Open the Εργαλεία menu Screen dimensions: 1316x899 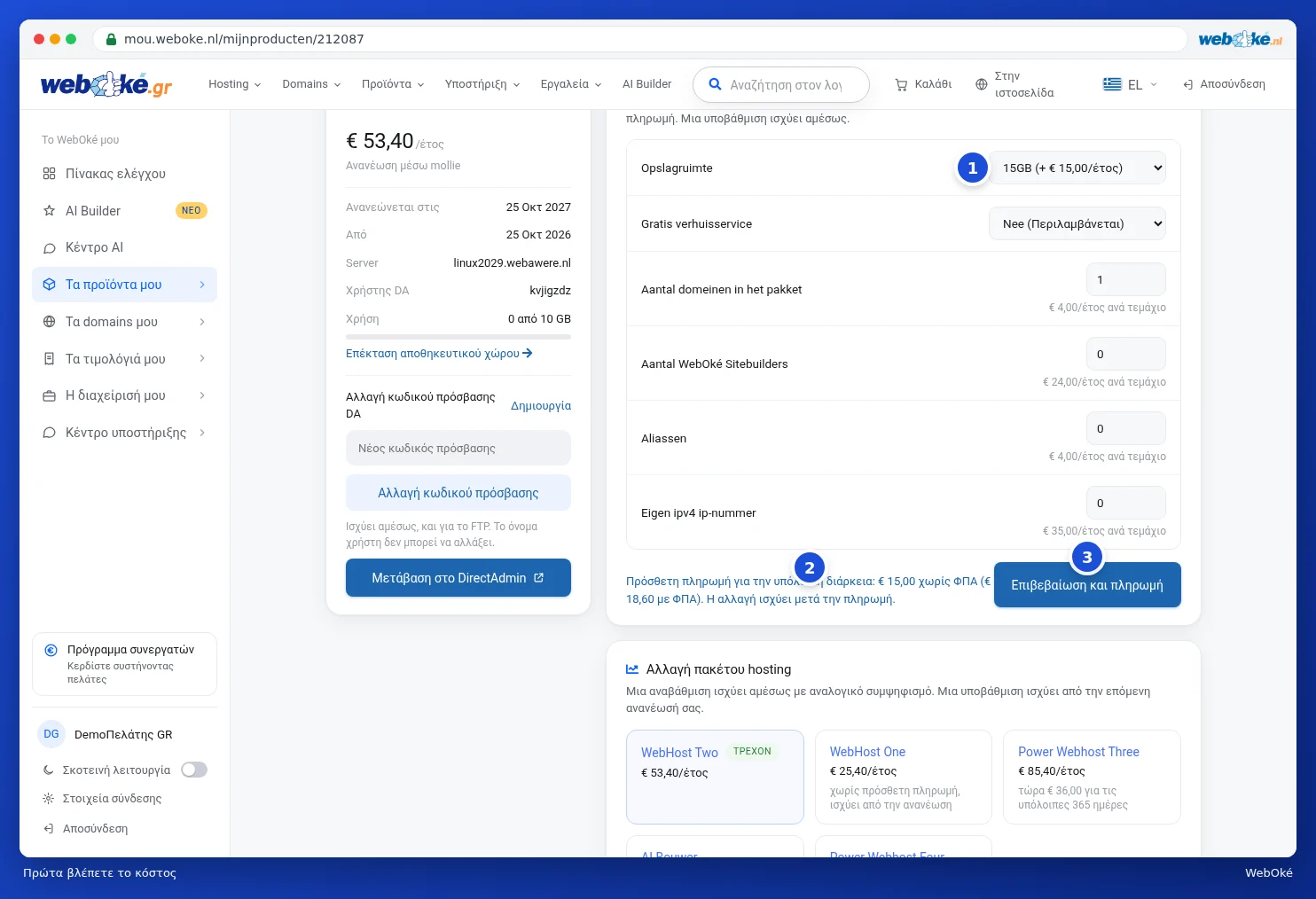pyautogui.click(x=571, y=84)
